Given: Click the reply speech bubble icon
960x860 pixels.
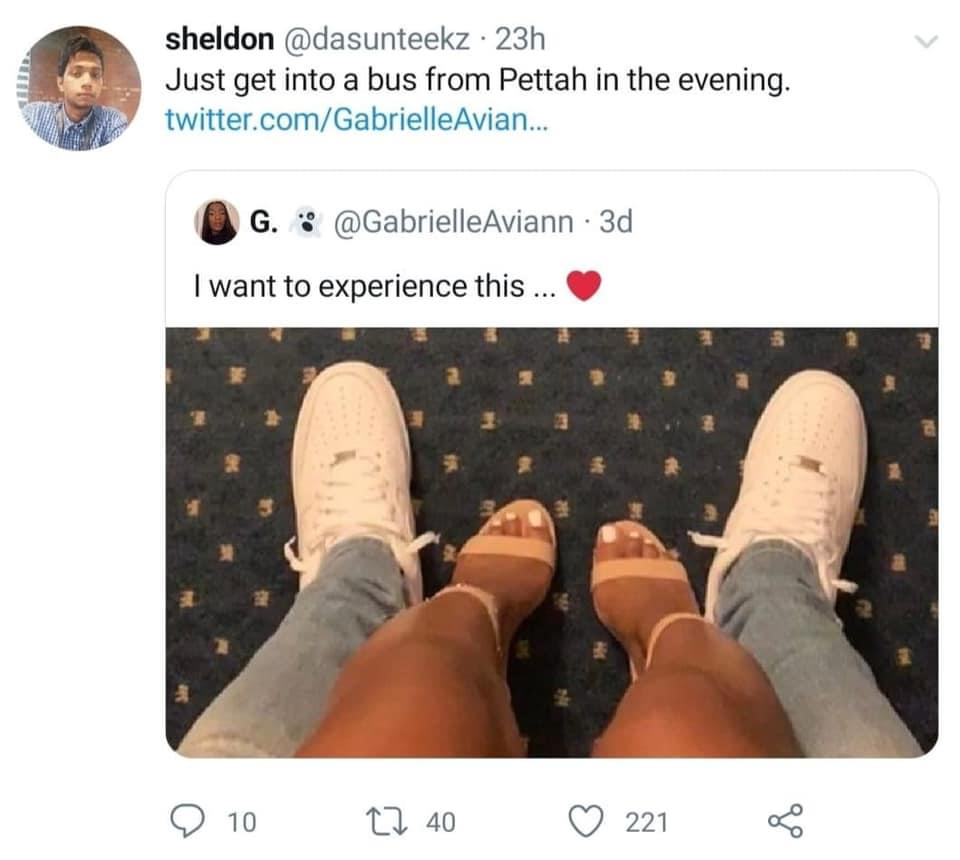Looking at the screenshot, I should click(187, 821).
